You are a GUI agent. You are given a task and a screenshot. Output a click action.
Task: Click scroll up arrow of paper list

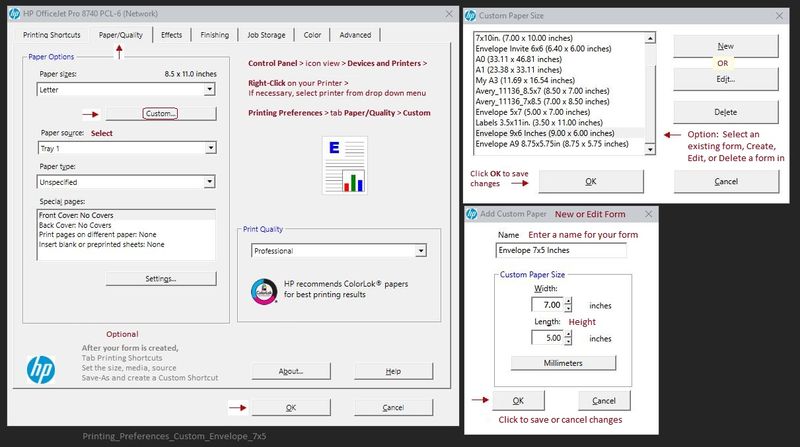650,38
